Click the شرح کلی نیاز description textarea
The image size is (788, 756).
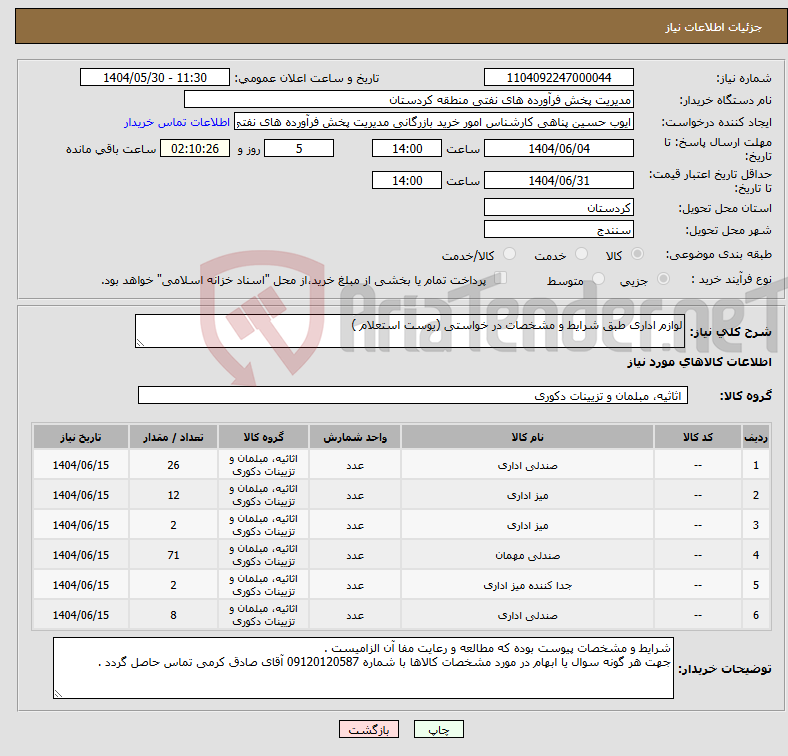point(410,331)
